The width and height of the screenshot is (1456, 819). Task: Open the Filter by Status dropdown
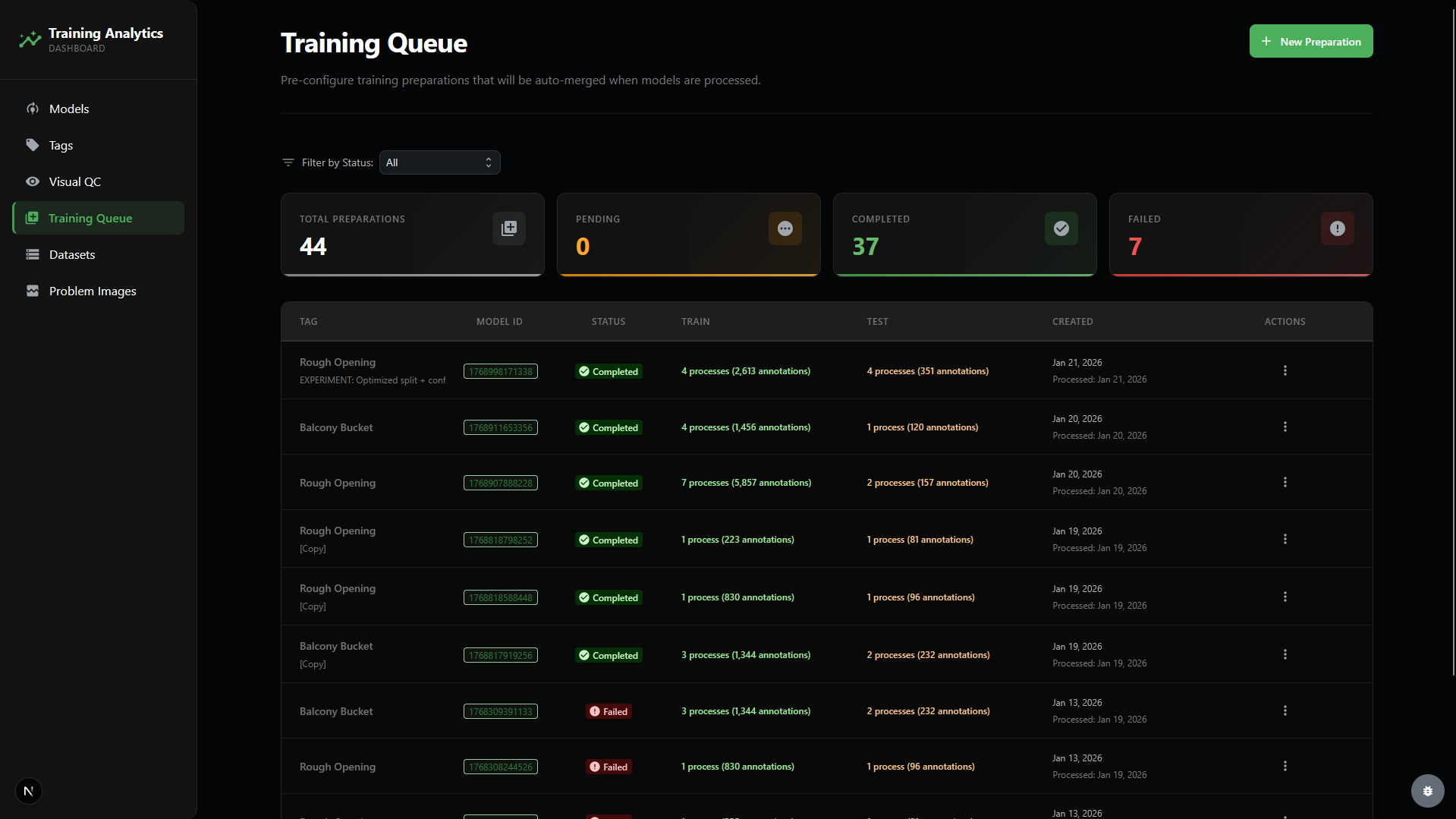tap(440, 162)
